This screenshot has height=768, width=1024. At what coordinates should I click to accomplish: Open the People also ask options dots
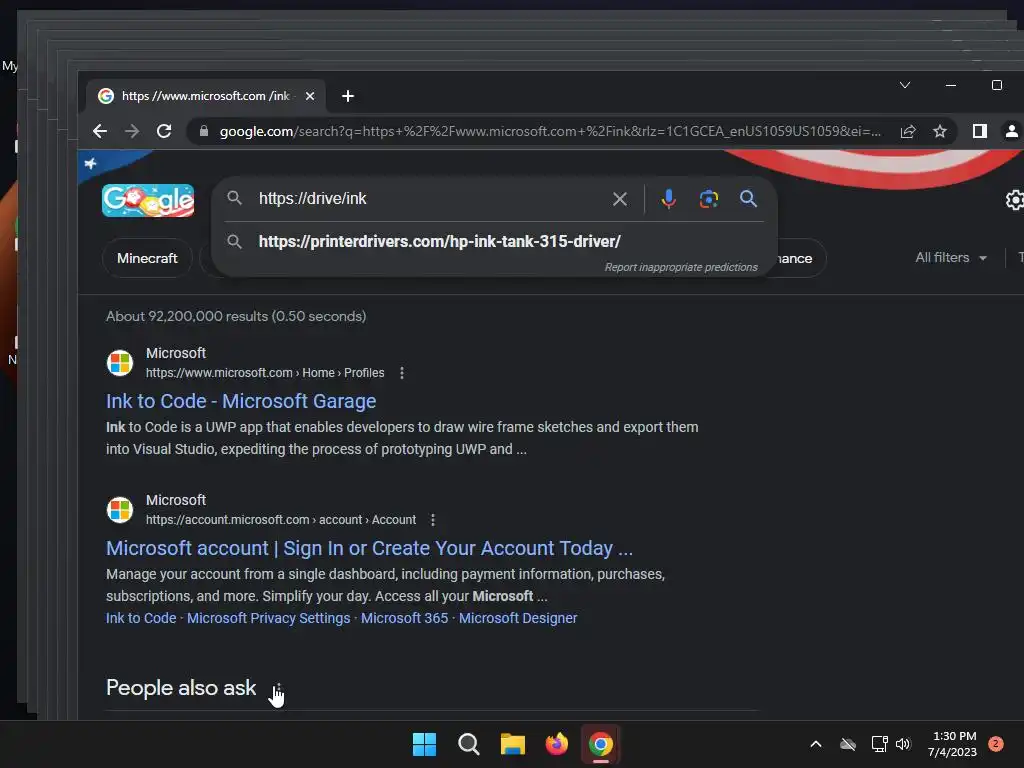point(278,689)
